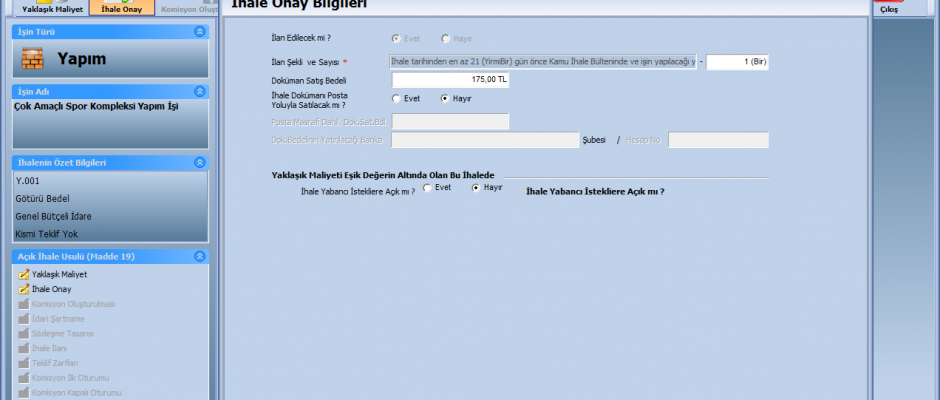Image resolution: width=940 pixels, height=400 pixels.
Task: Click the folder icon beside Sözleşme Tasarısı
Action: [x=24, y=333]
